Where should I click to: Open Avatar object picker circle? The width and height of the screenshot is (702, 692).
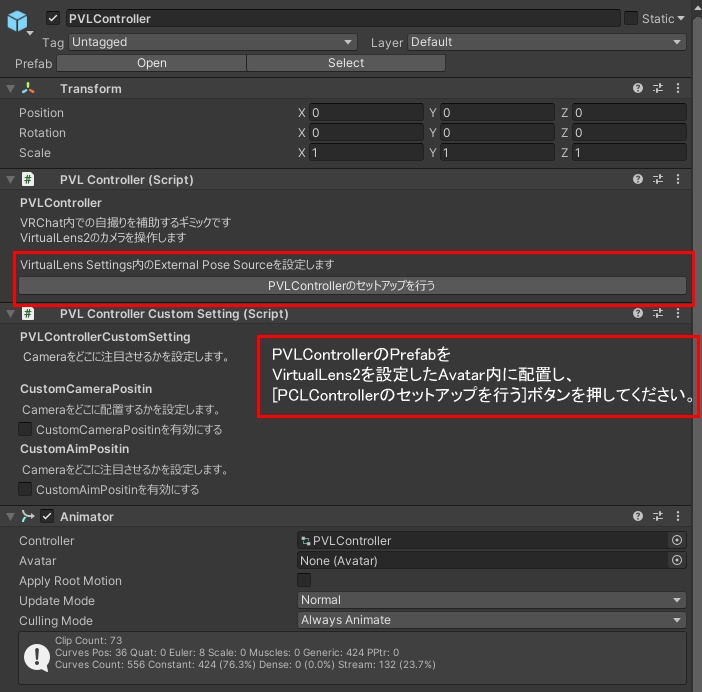pyautogui.click(x=677, y=560)
